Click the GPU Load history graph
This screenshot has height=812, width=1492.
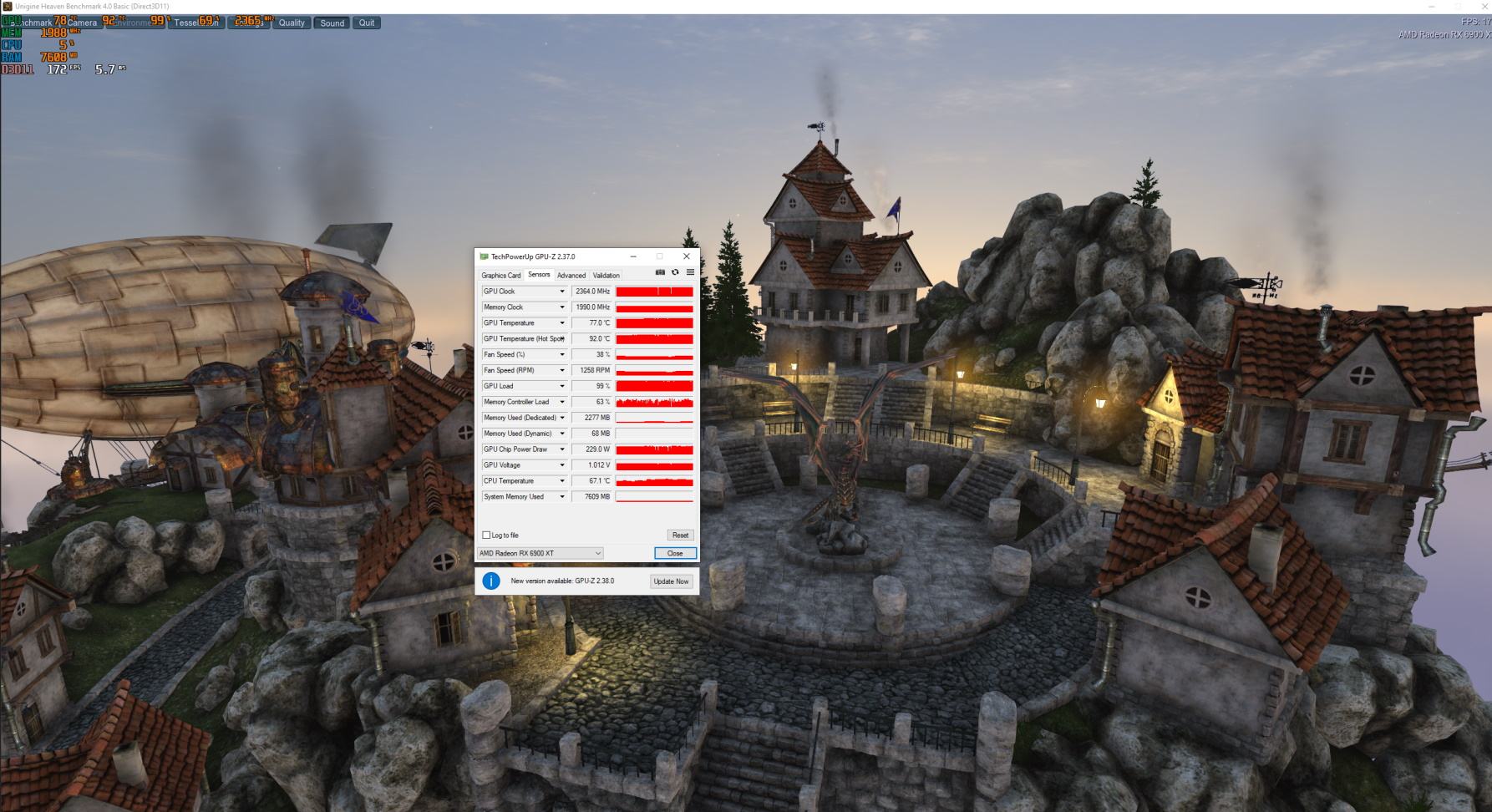click(x=655, y=386)
